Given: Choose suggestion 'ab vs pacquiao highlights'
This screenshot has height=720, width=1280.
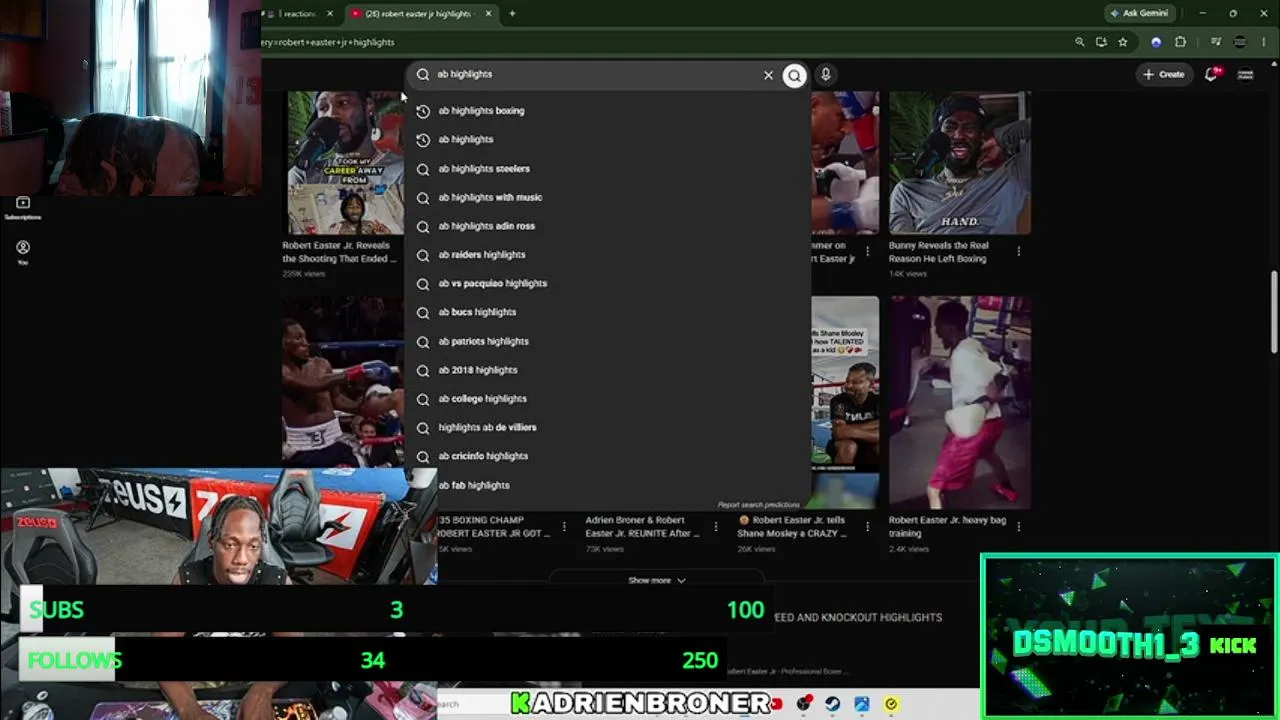Looking at the screenshot, I should [x=608, y=284].
